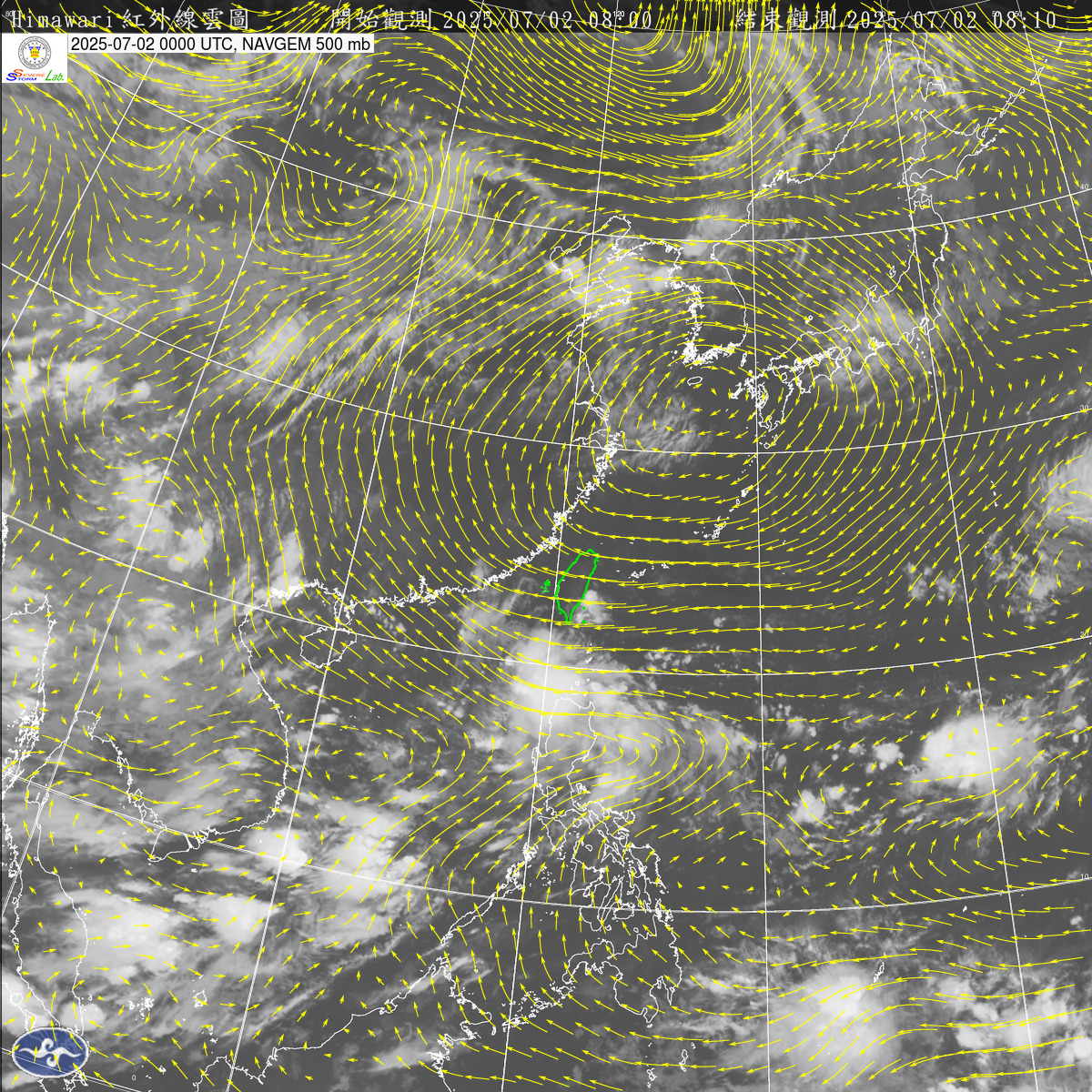Click the 20 latitude label on right edge
Image resolution: width=1092 pixels, height=1092 pixels.
[1084, 634]
